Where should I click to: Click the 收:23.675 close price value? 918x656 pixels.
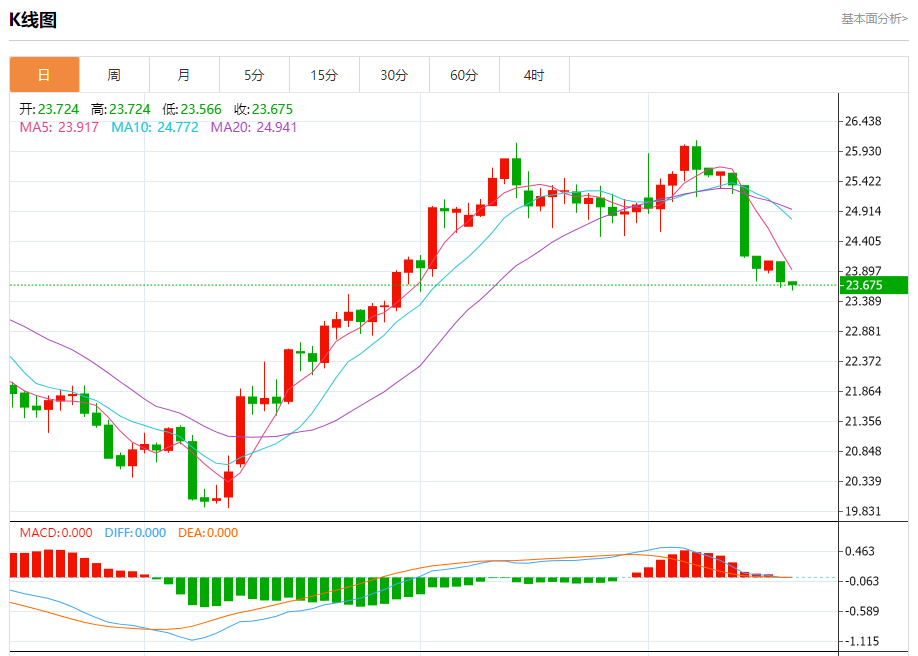tap(263, 110)
